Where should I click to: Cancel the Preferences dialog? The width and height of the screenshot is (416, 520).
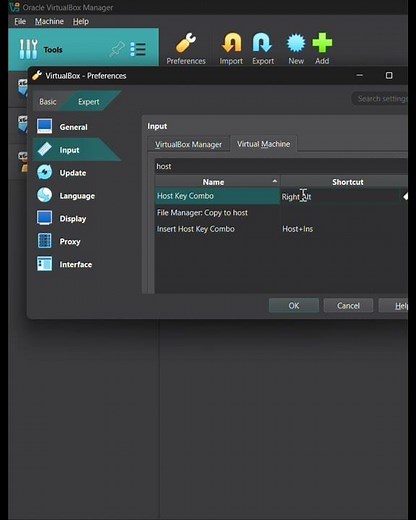348,306
